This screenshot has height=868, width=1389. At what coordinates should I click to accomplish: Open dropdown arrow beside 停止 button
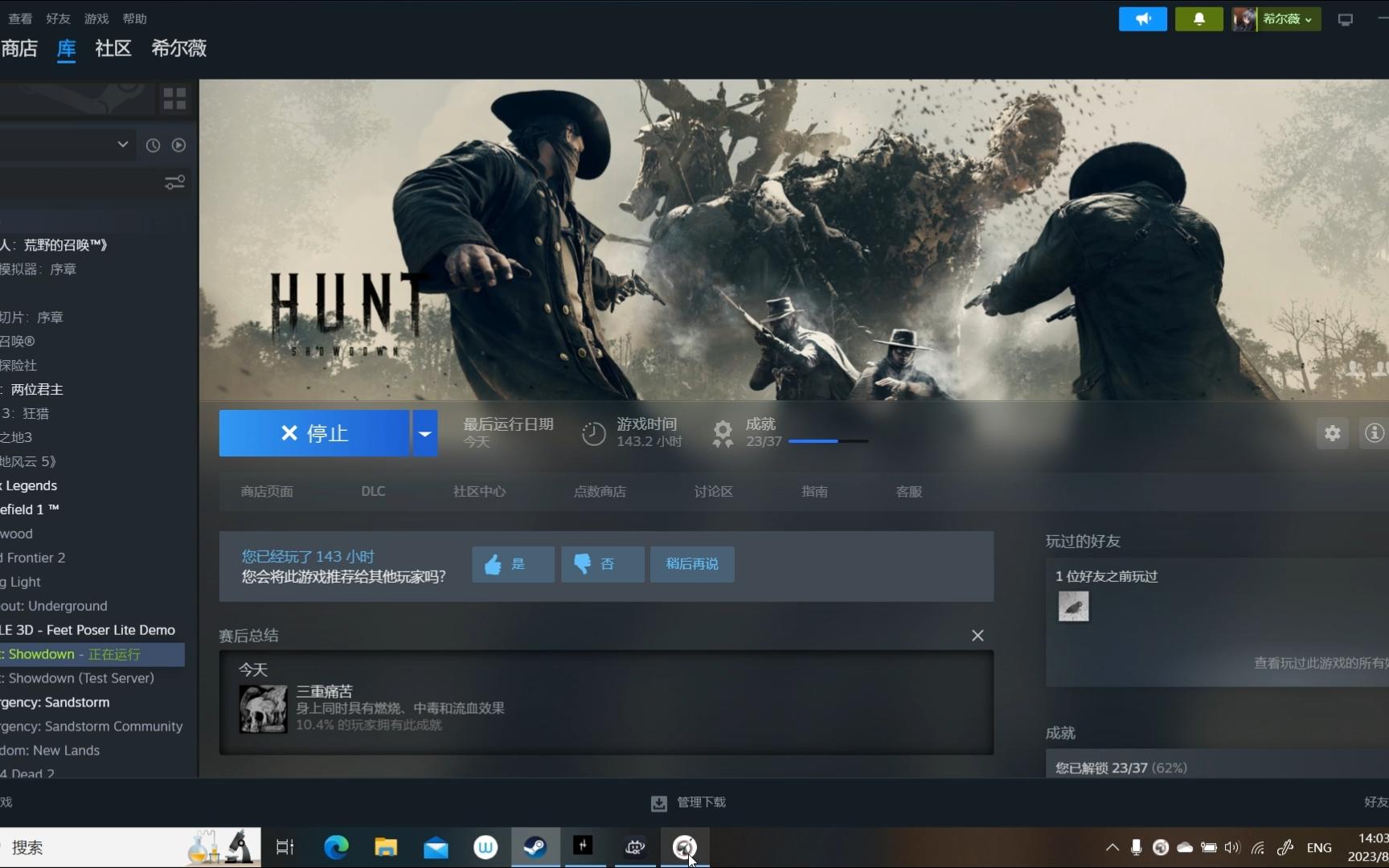click(x=425, y=433)
